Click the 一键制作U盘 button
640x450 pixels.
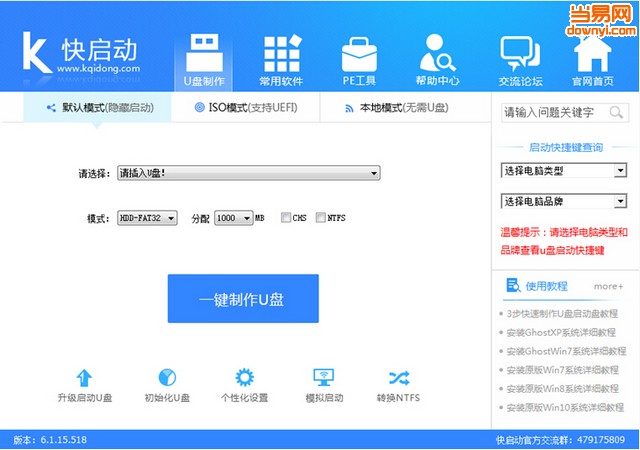coord(243,299)
